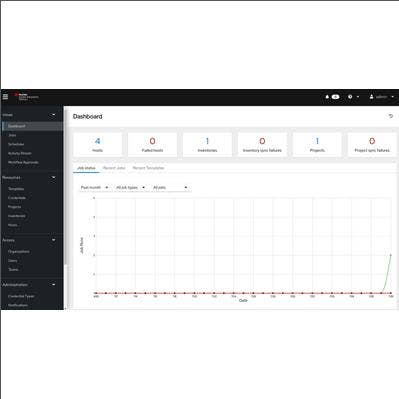Open the All job types dropdown
Image resolution: width=399 pixels, height=399 pixels.
(130, 188)
